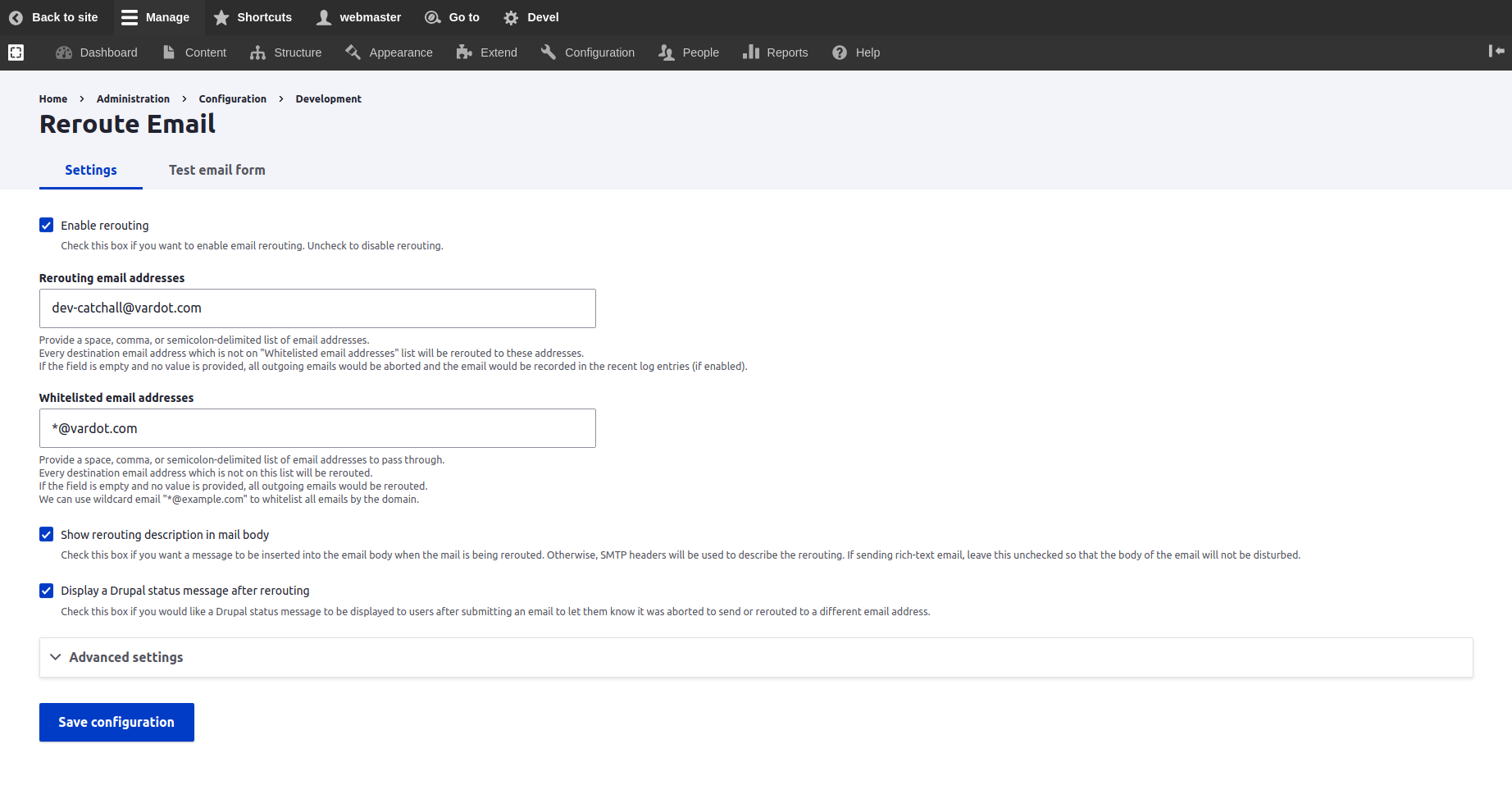Open the Structure admin menu
1512x799 pixels.
click(x=286, y=53)
